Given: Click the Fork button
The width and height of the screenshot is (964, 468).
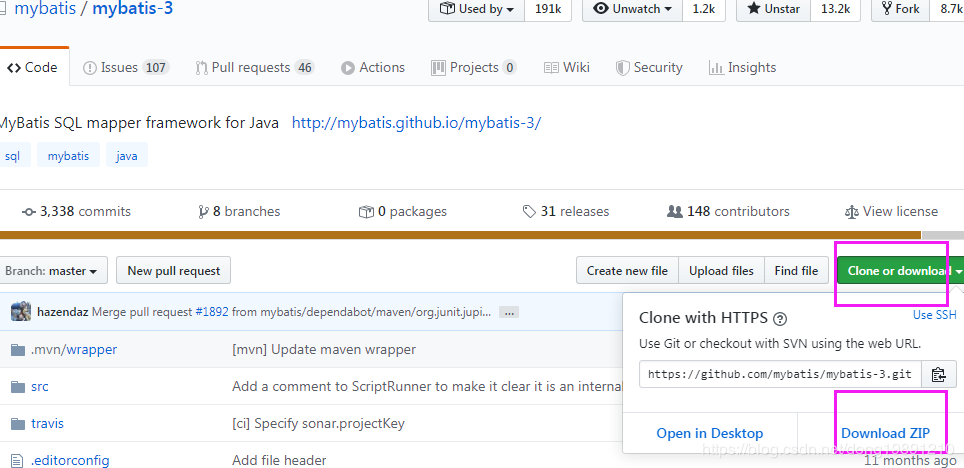Looking at the screenshot, I should [900, 9].
